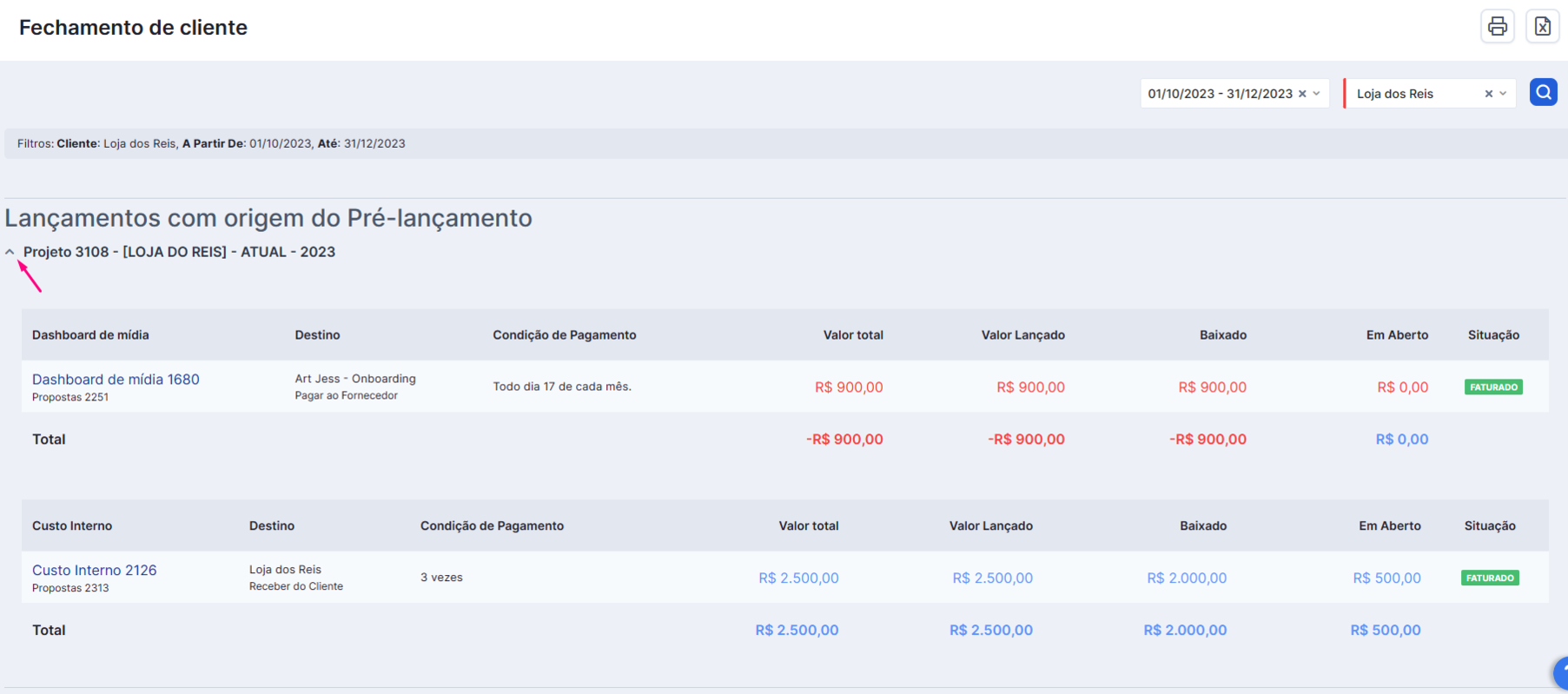Click the blue search button

[x=1543, y=92]
